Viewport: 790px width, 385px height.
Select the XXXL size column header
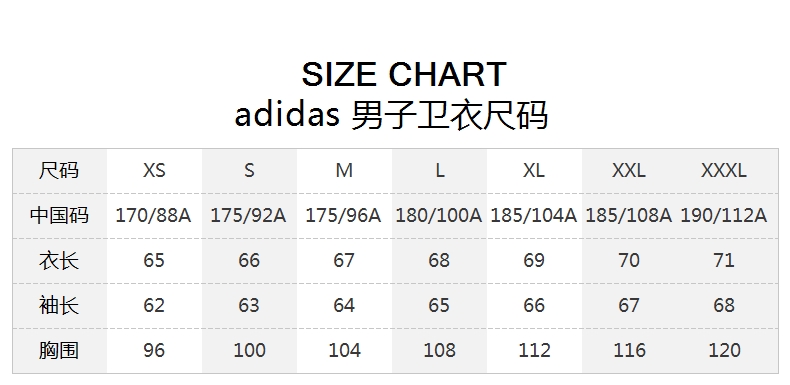[x=723, y=171]
